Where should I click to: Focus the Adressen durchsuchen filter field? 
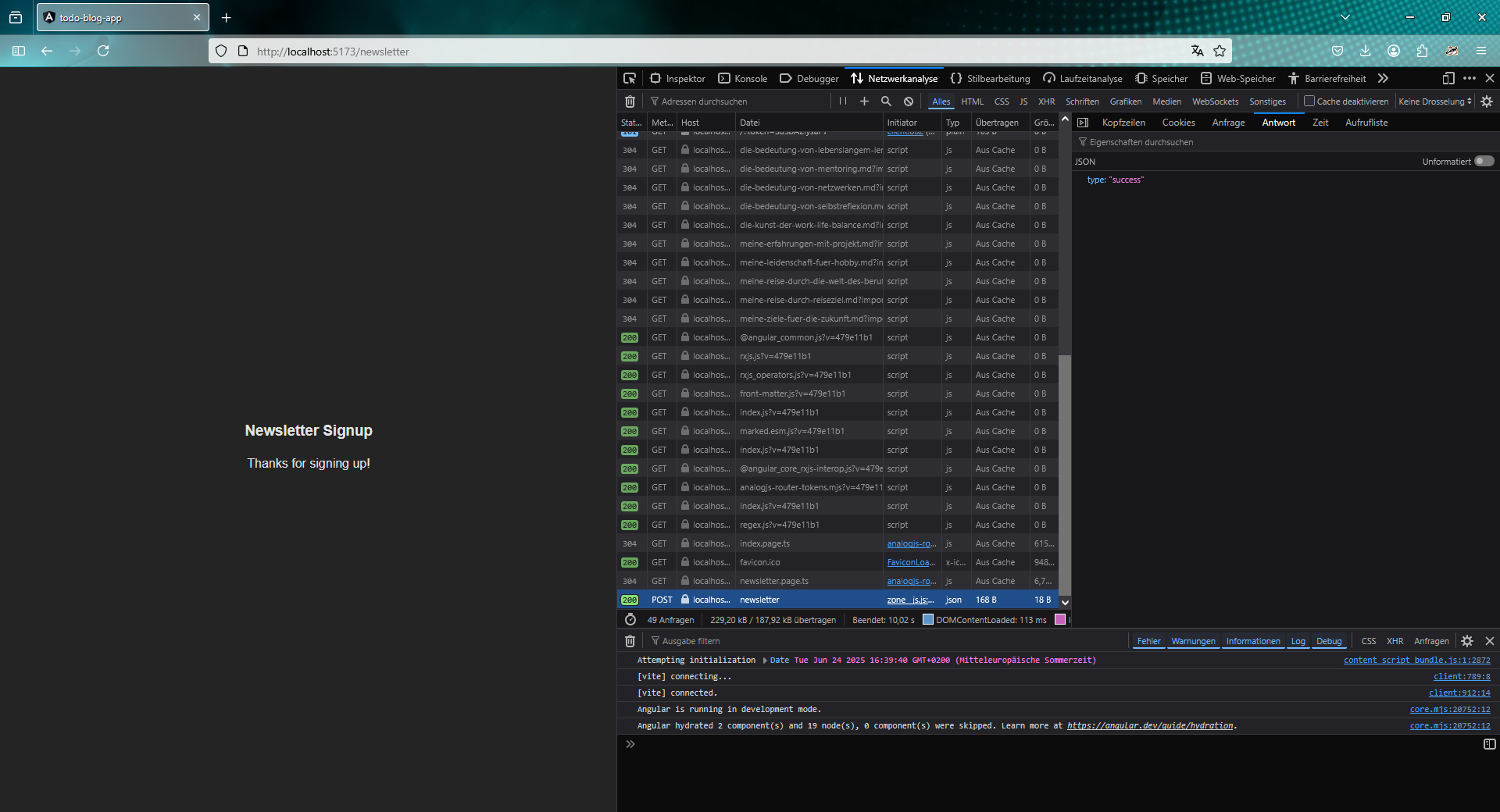(738, 101)
